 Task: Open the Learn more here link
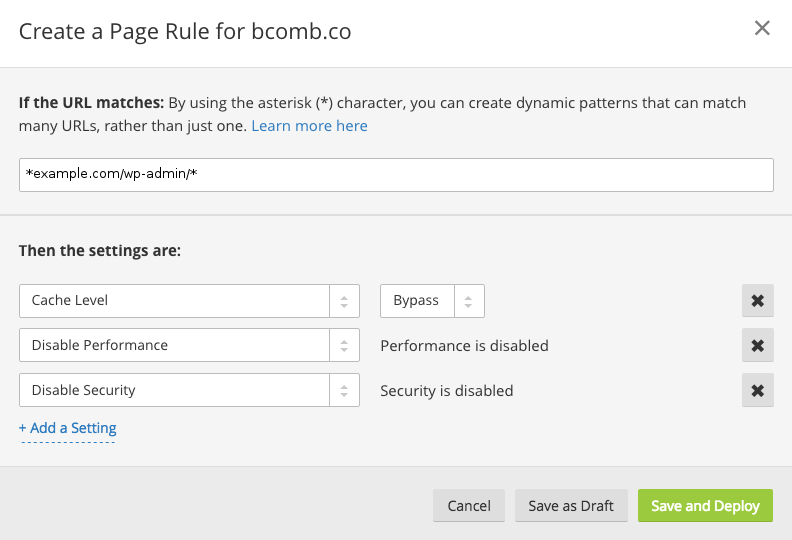(309, 126)
